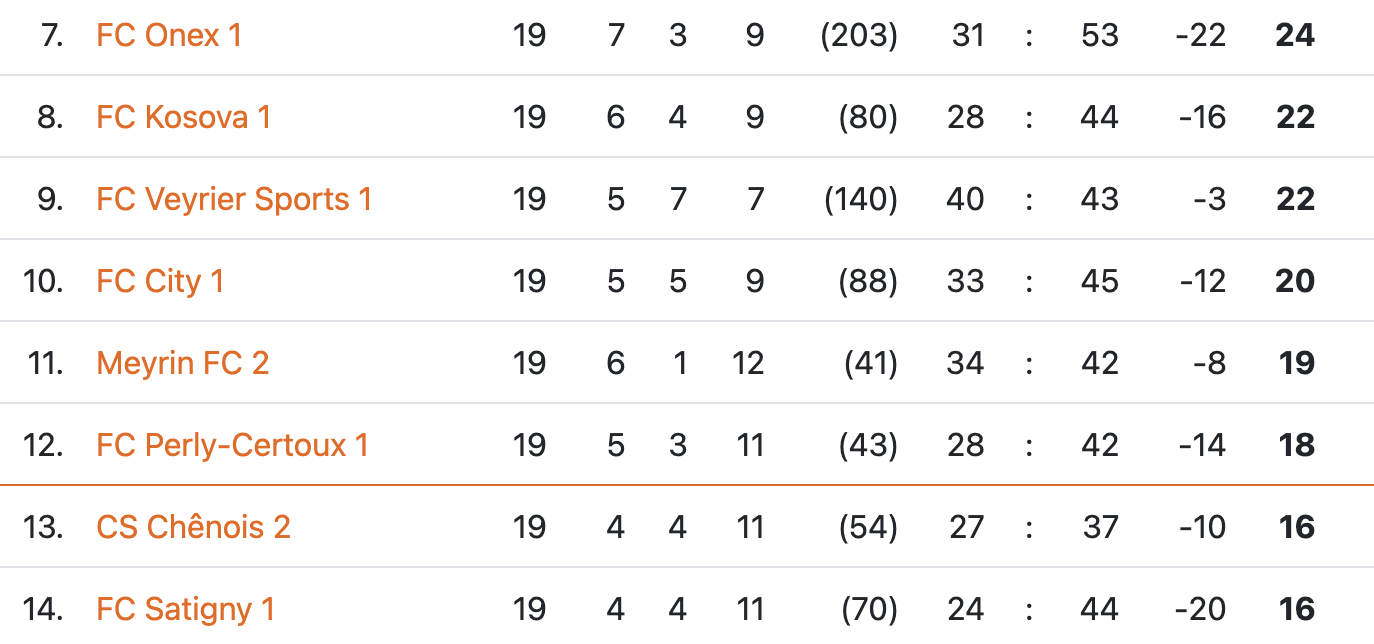Click the (41) value in Meyrin FC row

pyautogui.click(x=870, y=364)
